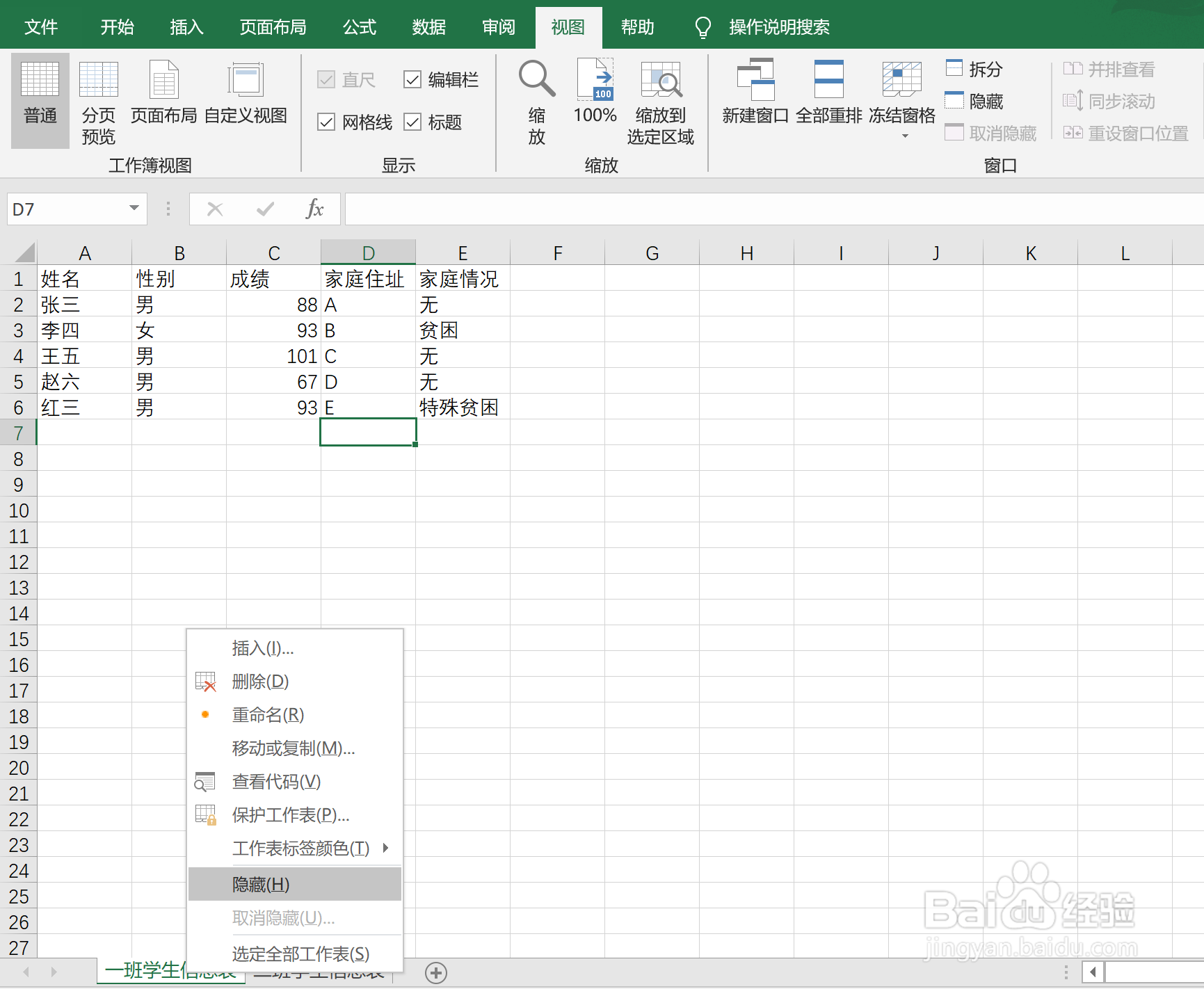1204x989 pixels.
Task: Click cell with score 101
Action: coord(273,355)
